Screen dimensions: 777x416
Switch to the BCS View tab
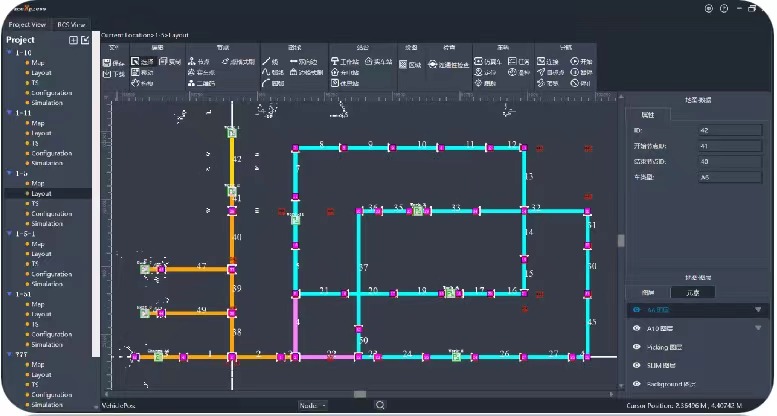(x=72, y=23)
